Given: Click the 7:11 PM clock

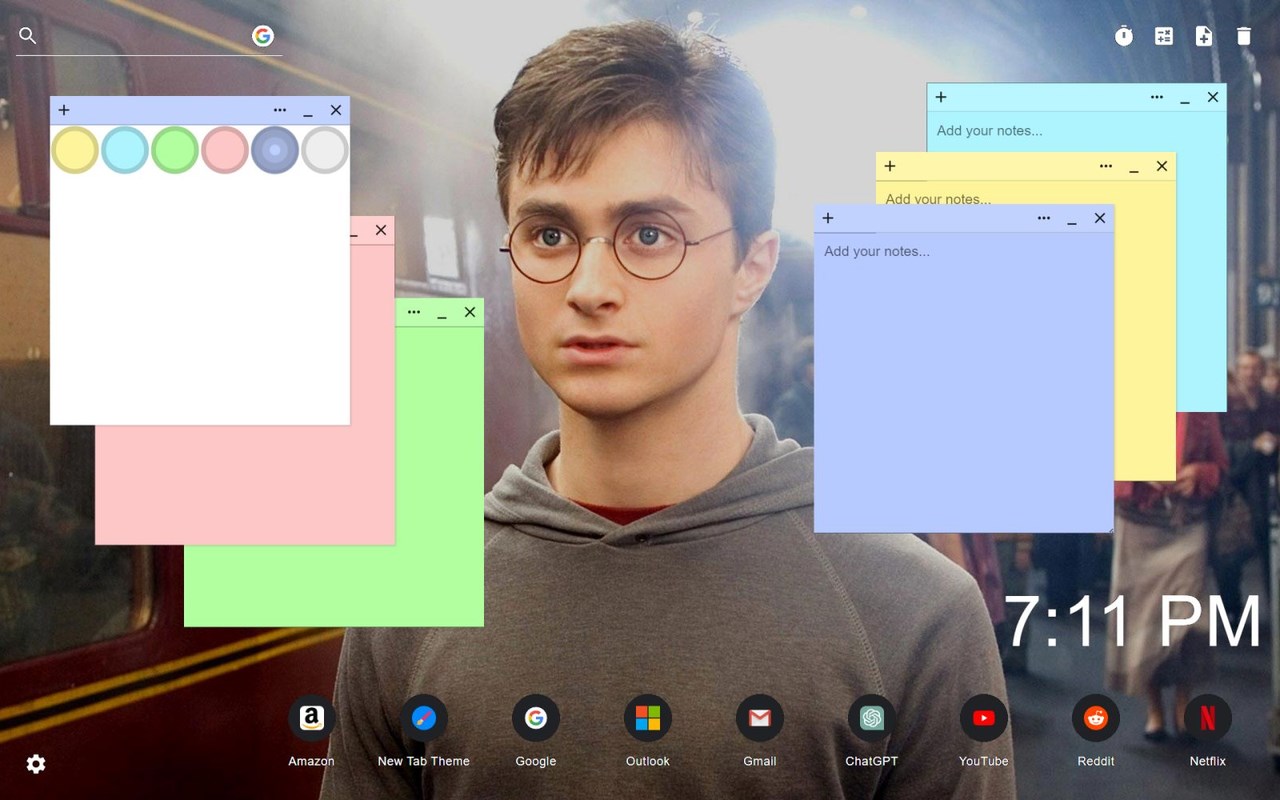Looking at the screenshot, I should pyautogui.click(x=1132, y=622).
